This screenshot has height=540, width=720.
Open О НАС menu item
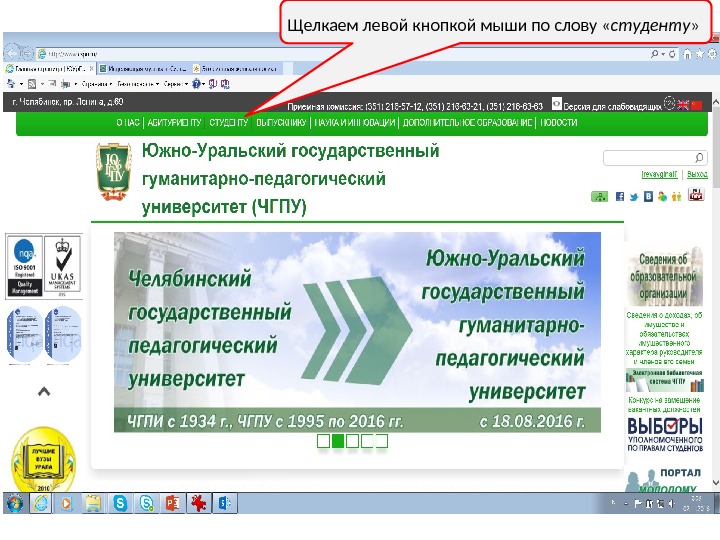click(128, 123)
